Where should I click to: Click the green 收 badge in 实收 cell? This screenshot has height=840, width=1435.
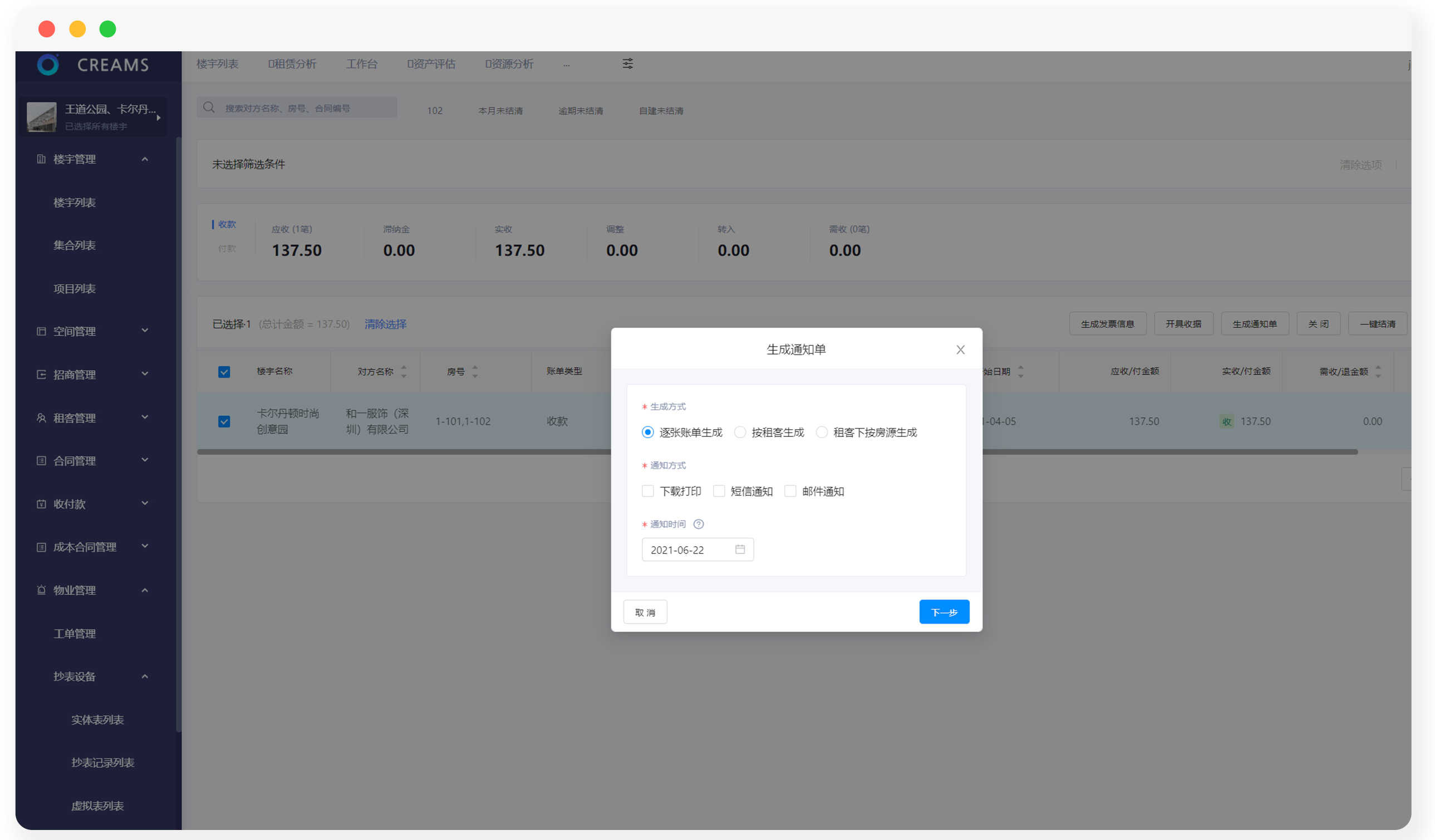[1227, 421]
